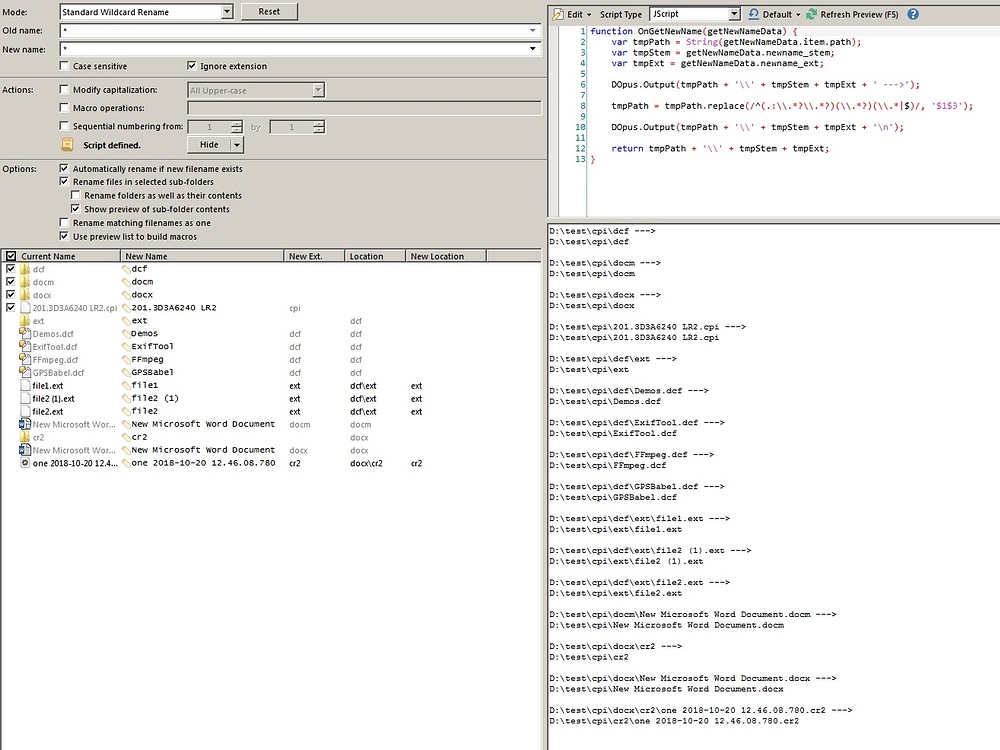The image size is (1000, 750).
Task: Select the docm folder icon
Action: tap(24, 281)
